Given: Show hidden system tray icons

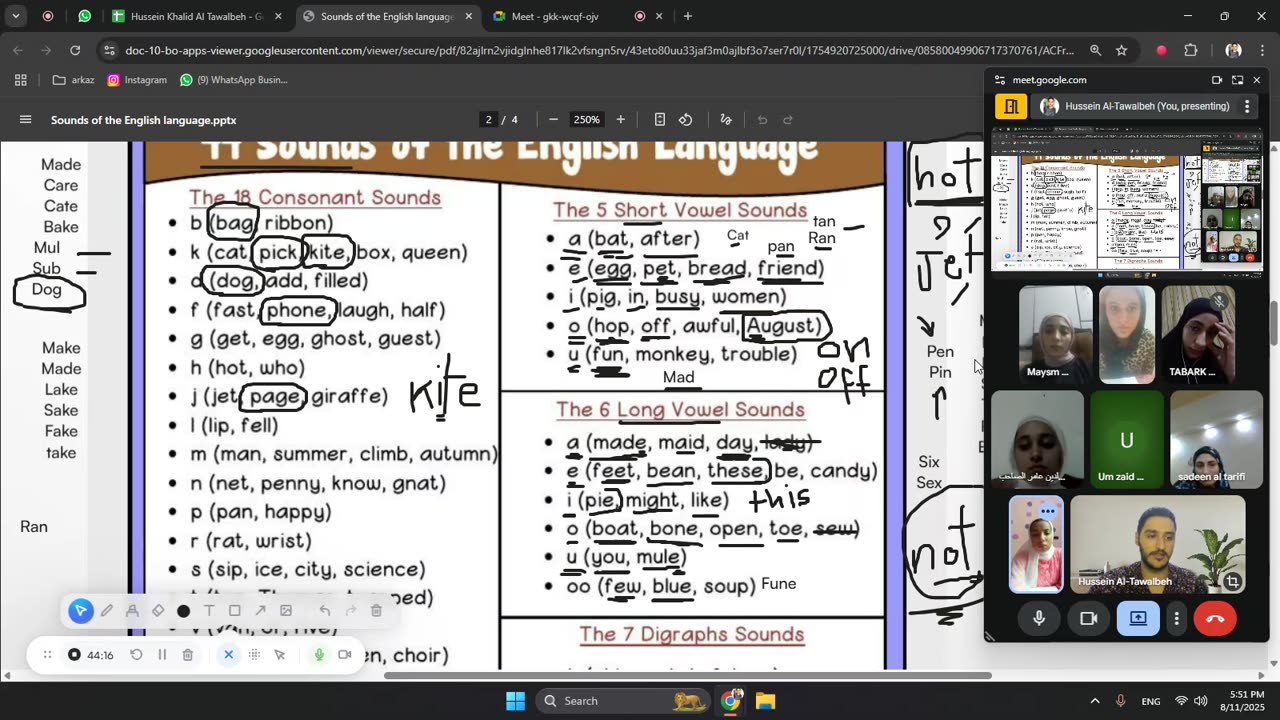Looking at the screenshot, I should 1094,701.
